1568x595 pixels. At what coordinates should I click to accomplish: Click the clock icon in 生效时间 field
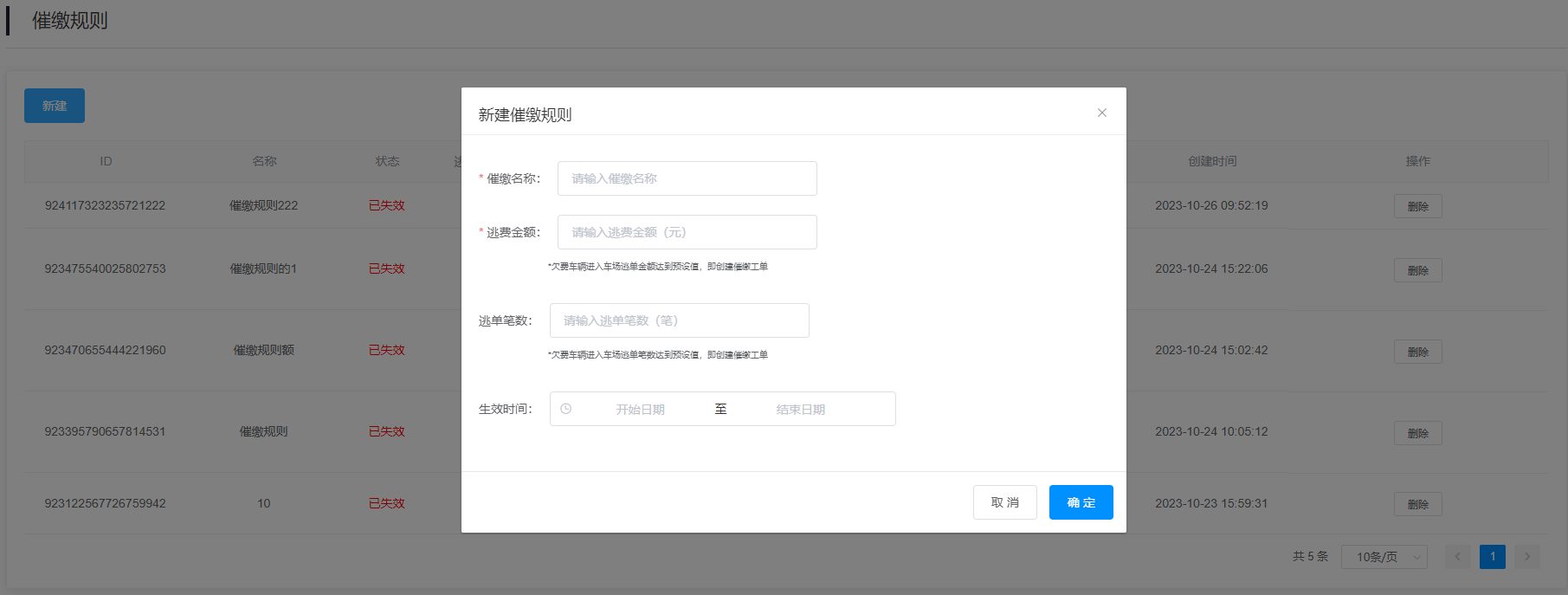(x=566, y=409)
